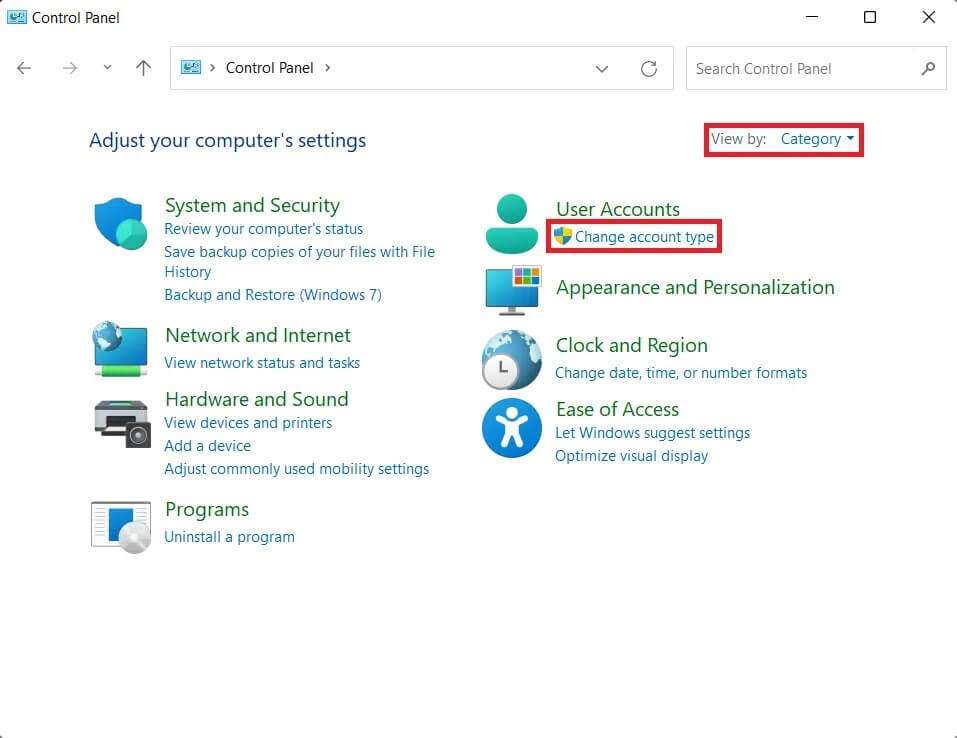Open Adjust commonly used mobility settings
Image resolution: width=957 pixels, height=738 pixels.
(297, 469)
